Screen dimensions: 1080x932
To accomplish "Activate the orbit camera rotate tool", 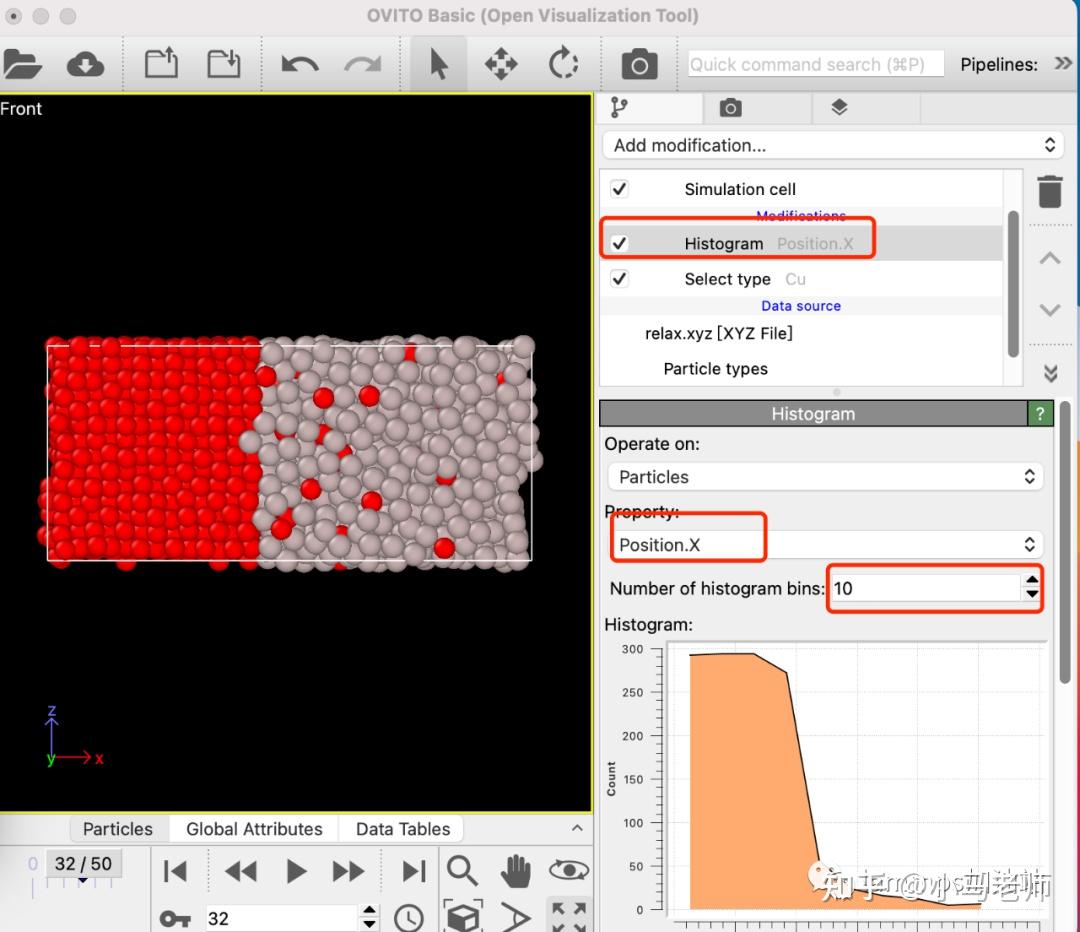I will coord(563,63).
